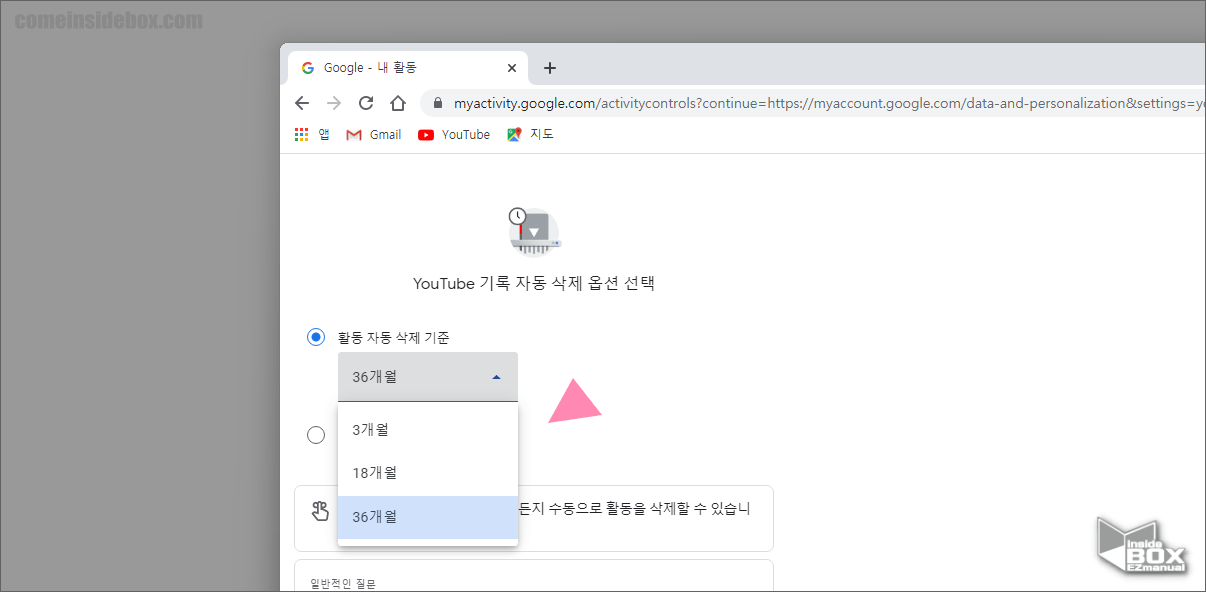Collapse the 36개월 dropdown selector
Image resolution: width=1206 pixels, height=592 pixels.
click(x=428, y=377)
